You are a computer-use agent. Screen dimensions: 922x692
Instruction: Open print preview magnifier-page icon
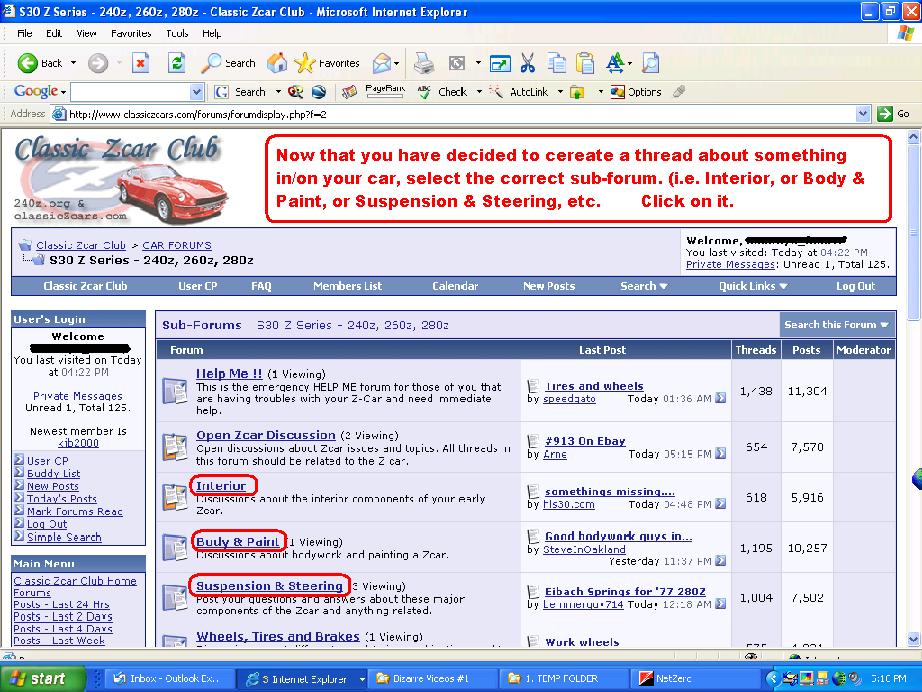click(x=650, y=62)
